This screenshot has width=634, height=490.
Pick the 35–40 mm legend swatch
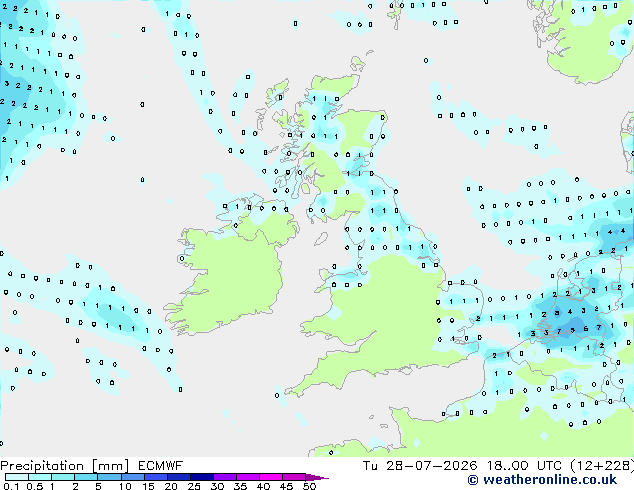pyautogui.click(x=247, y=477)
